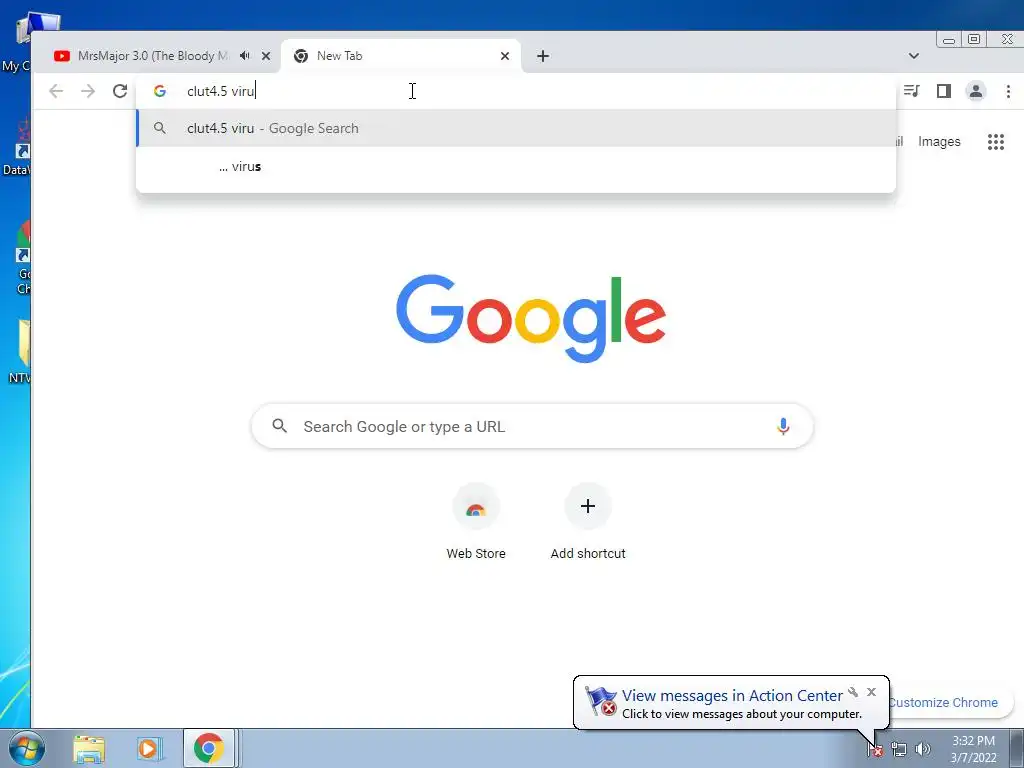The height and width of the screenshot is (768, 1024).
Task: Click the Web Store shortcut label
Action: 476,554
